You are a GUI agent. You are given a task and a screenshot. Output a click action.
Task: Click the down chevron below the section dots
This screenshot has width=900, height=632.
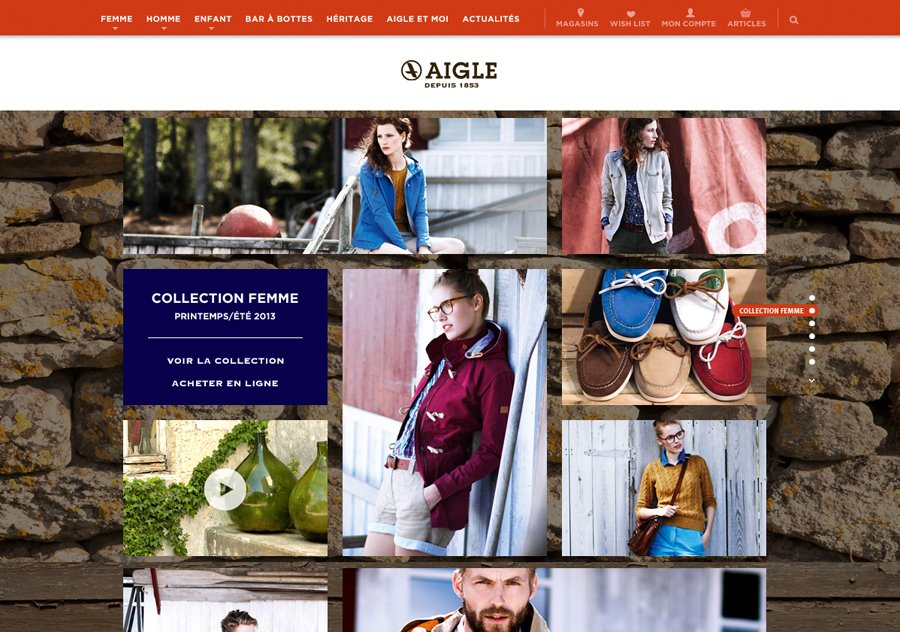(812, 380)
